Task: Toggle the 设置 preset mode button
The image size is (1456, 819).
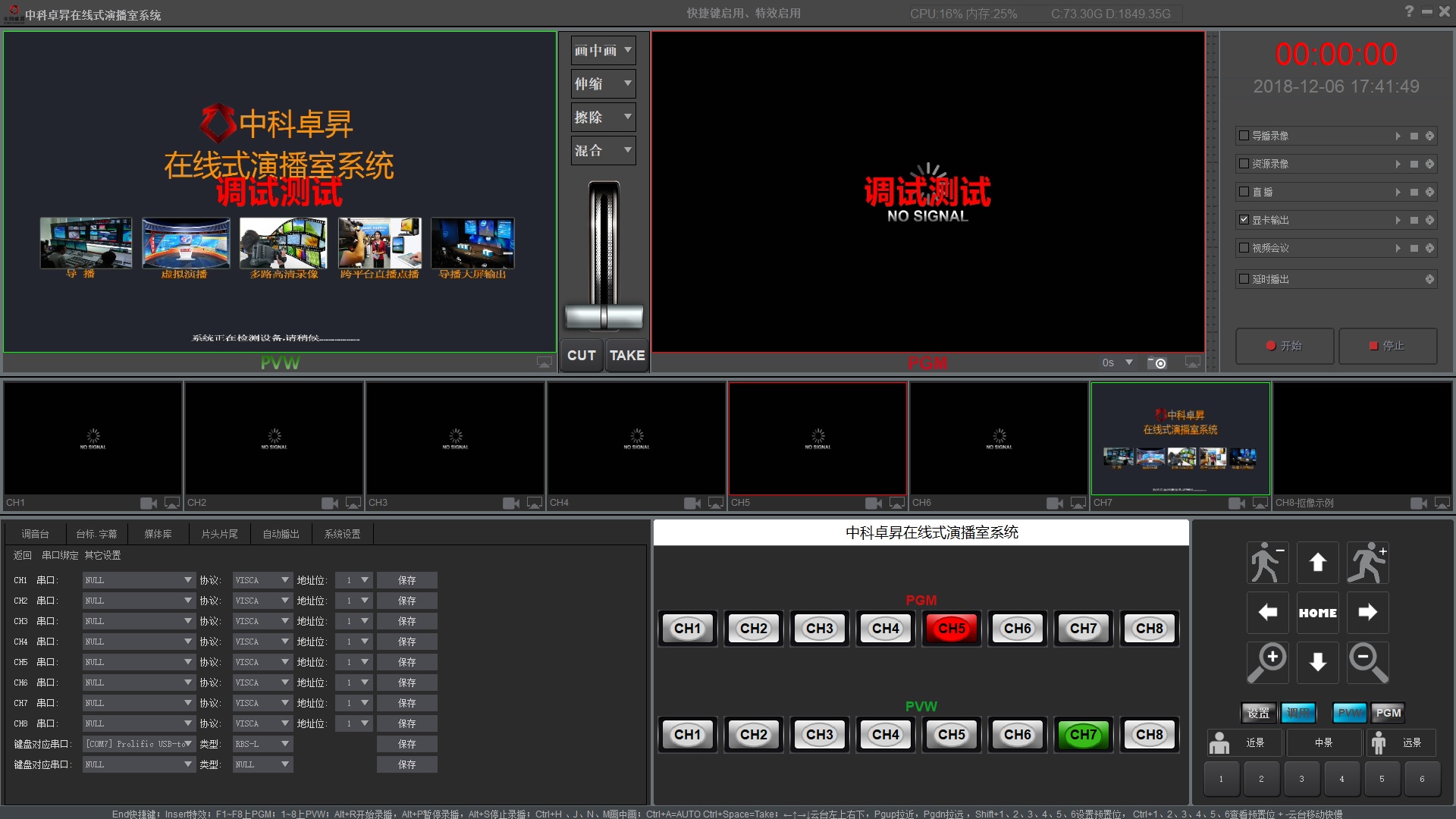Action: (1258, 713)
